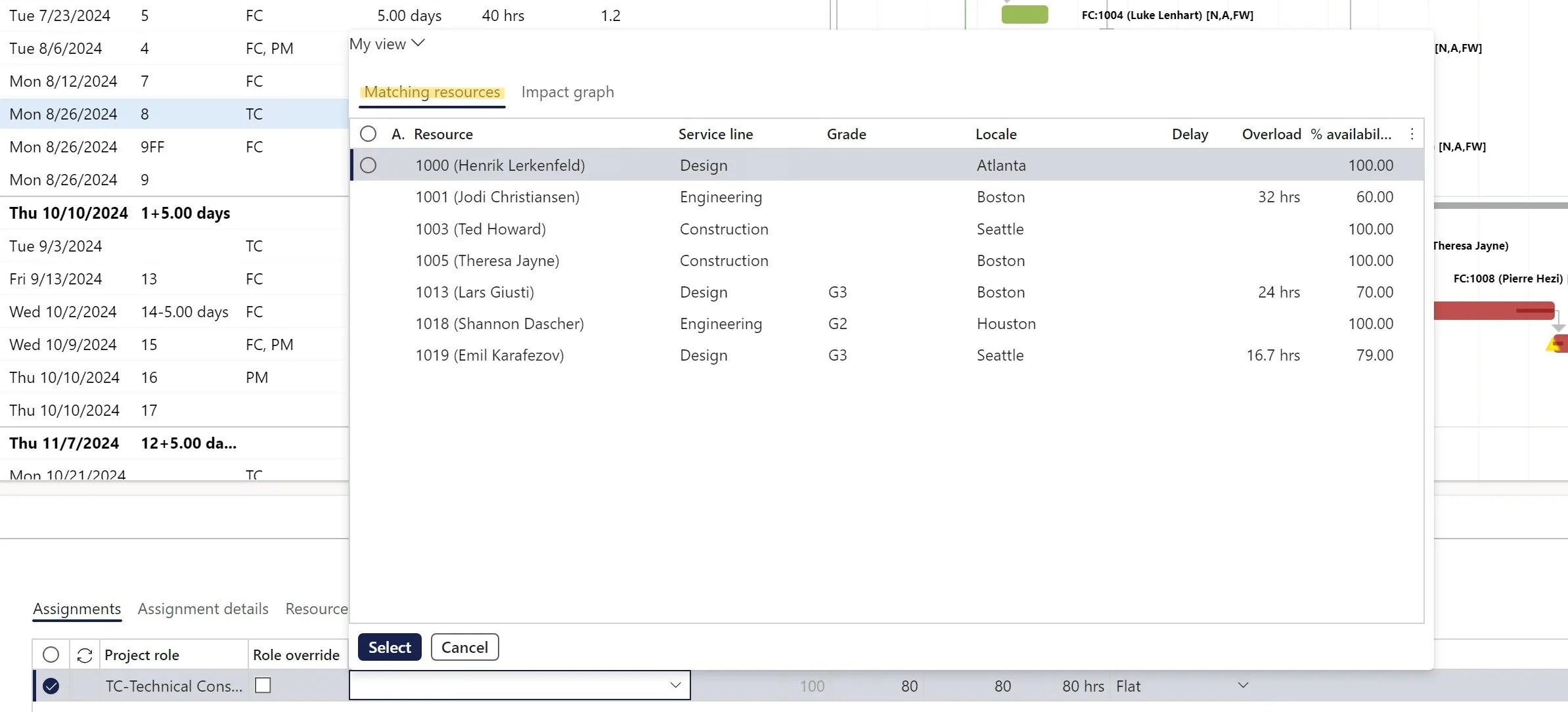Check the Role override checkbox for TC-Technical Cons
Screen dimensions: 1568x712
tap(263, 685)
